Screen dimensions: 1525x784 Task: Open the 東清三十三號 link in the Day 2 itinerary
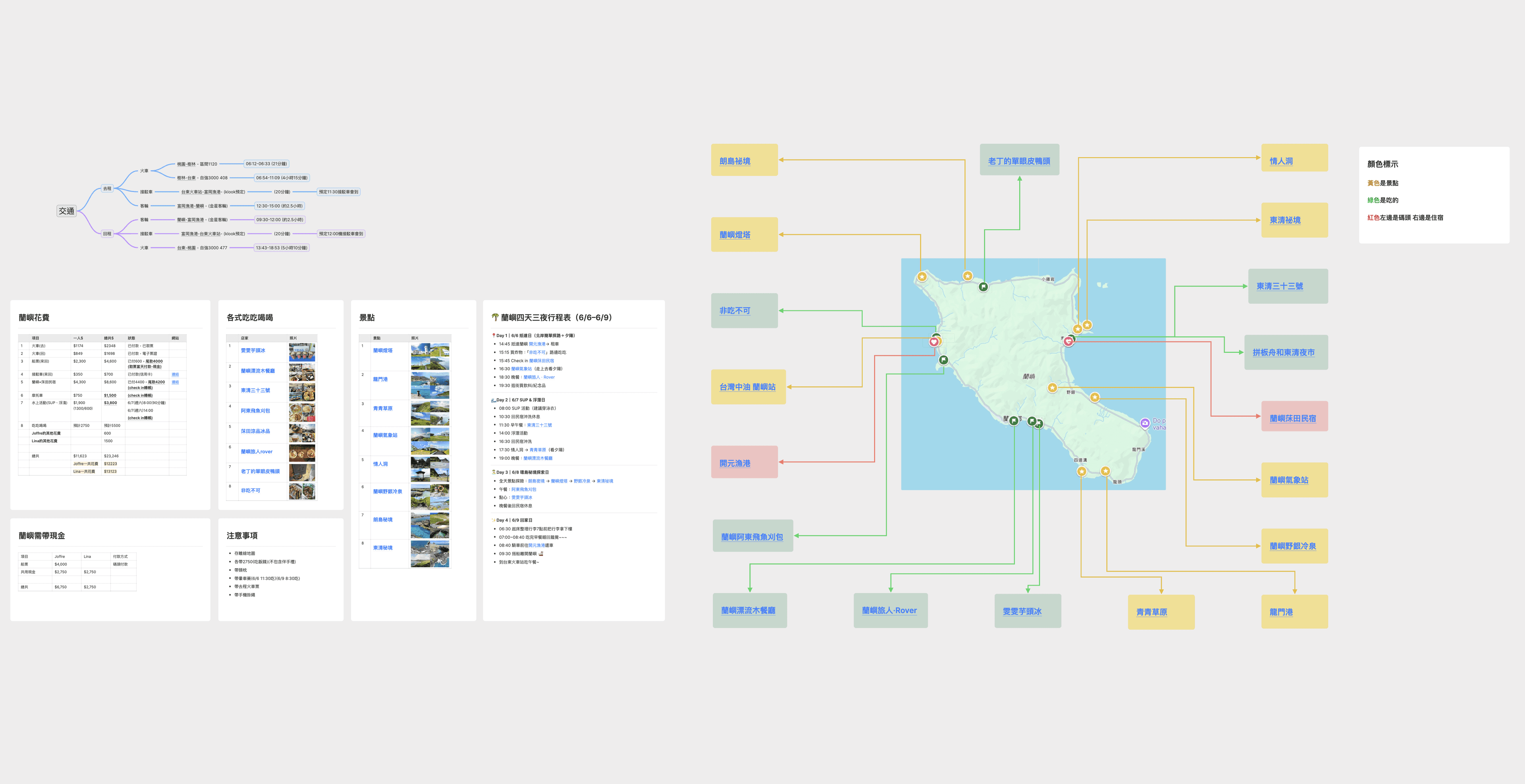(x=540, y=426)
